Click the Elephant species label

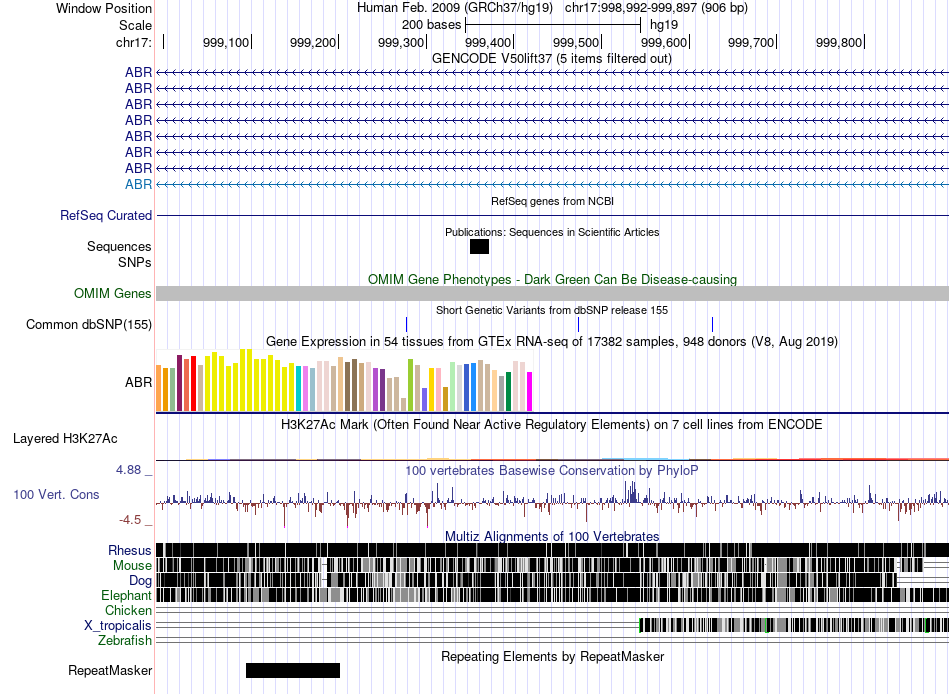point(126,595)
